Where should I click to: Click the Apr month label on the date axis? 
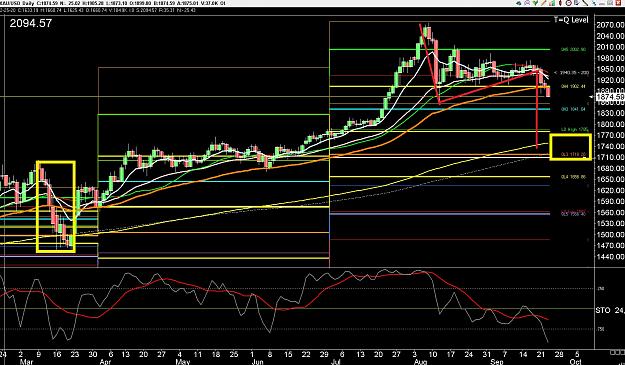[x=105, y=362]
